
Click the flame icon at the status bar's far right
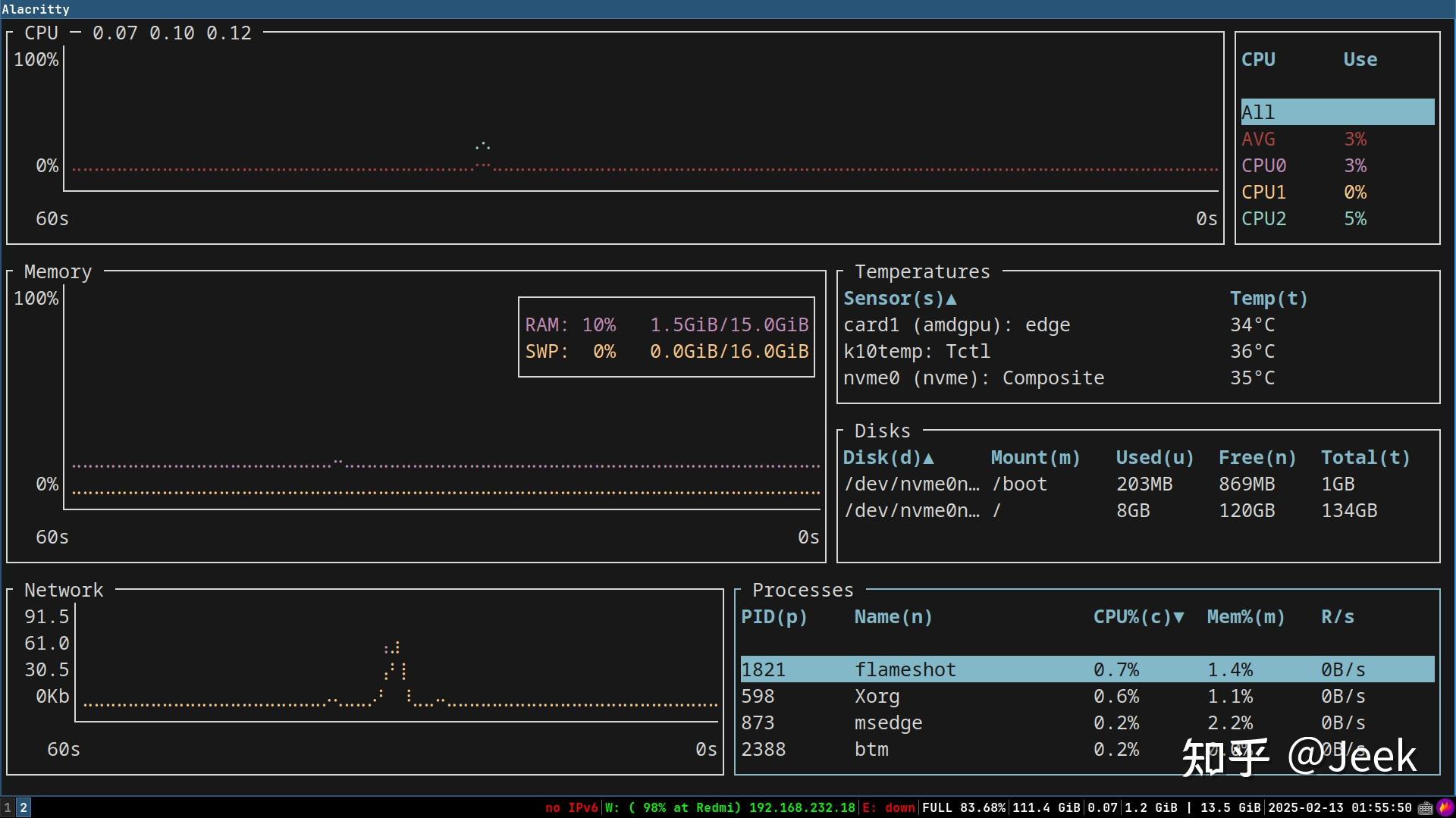point(1444,808)
